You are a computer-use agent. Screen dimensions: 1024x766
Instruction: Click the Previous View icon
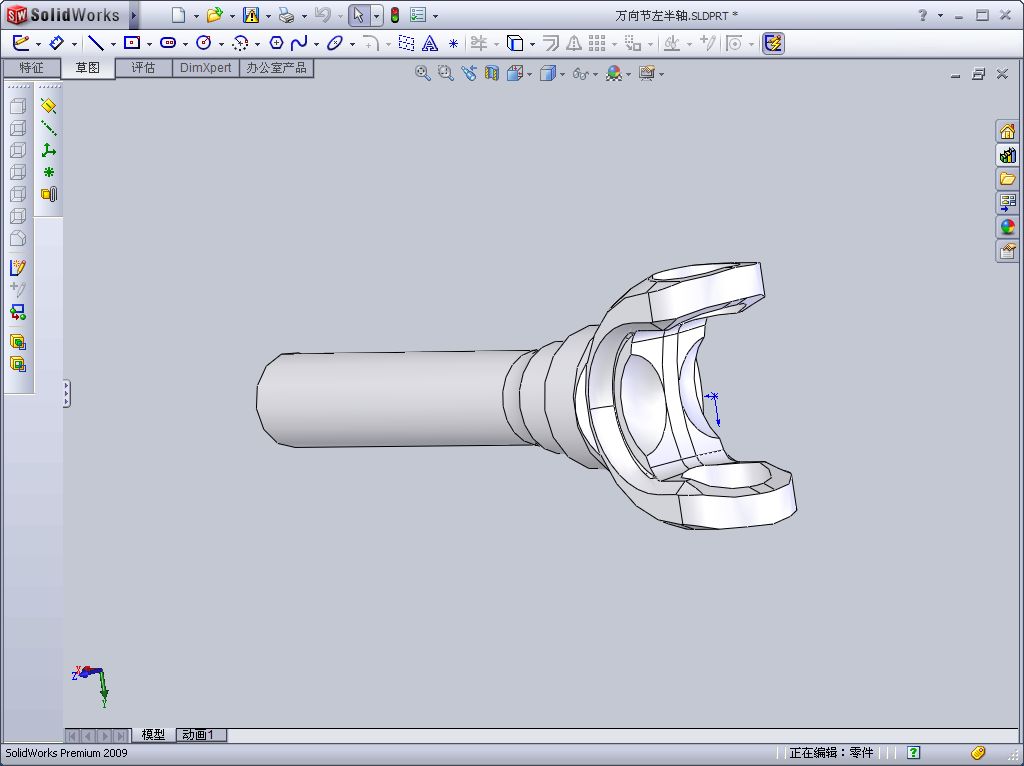pos(469,73)
